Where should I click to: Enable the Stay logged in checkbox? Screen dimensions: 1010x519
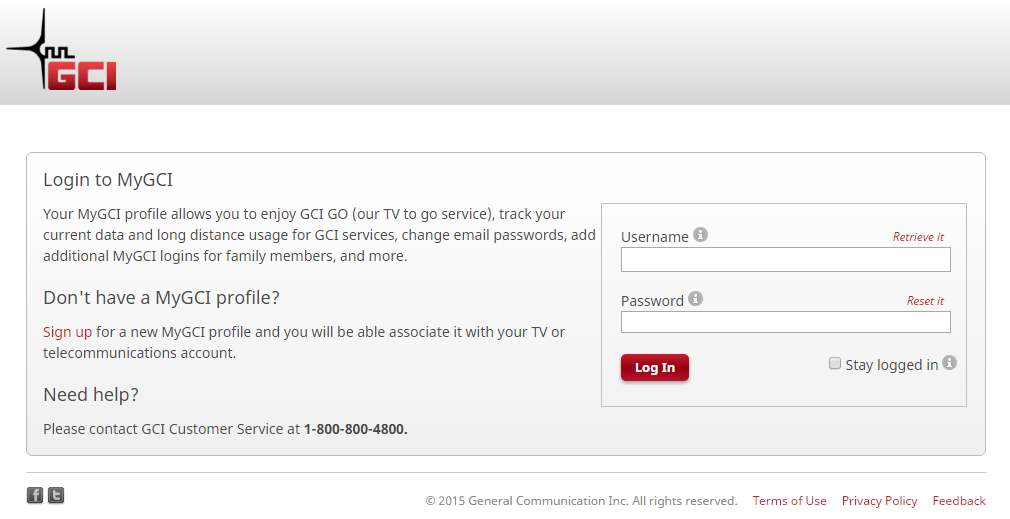[x=835, y=363]
